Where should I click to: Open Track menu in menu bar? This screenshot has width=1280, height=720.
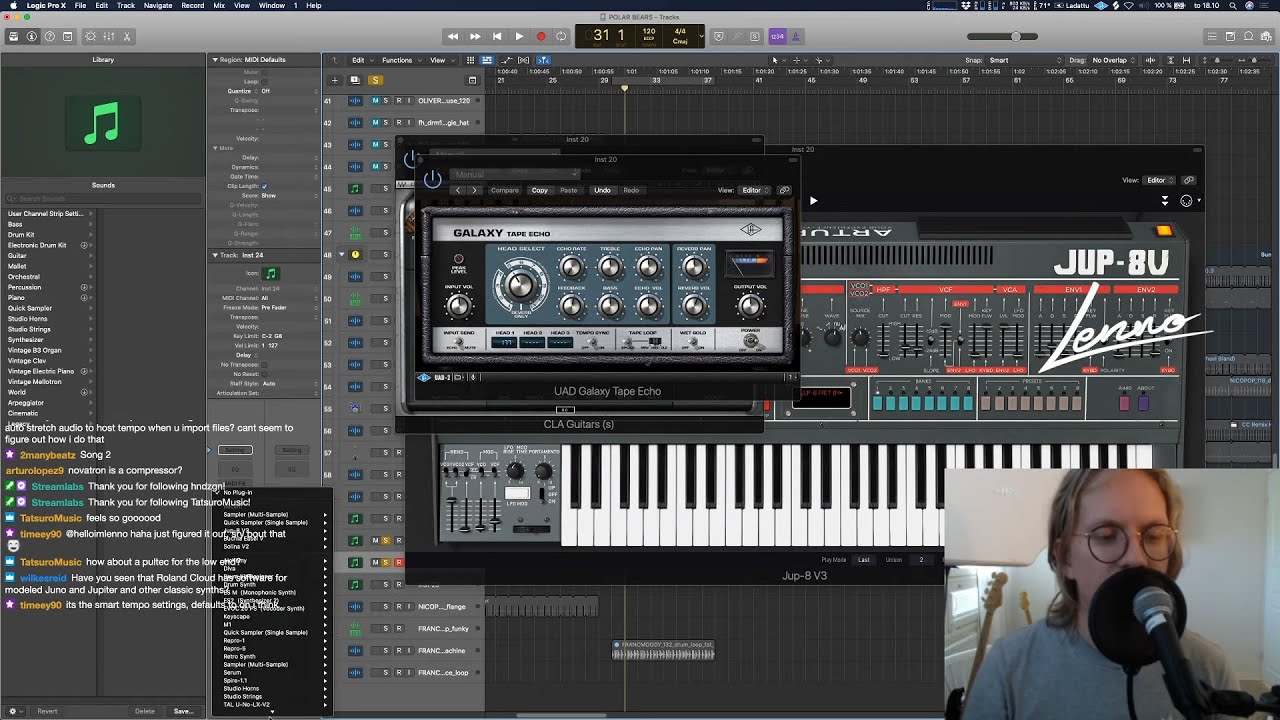(126, 5)
